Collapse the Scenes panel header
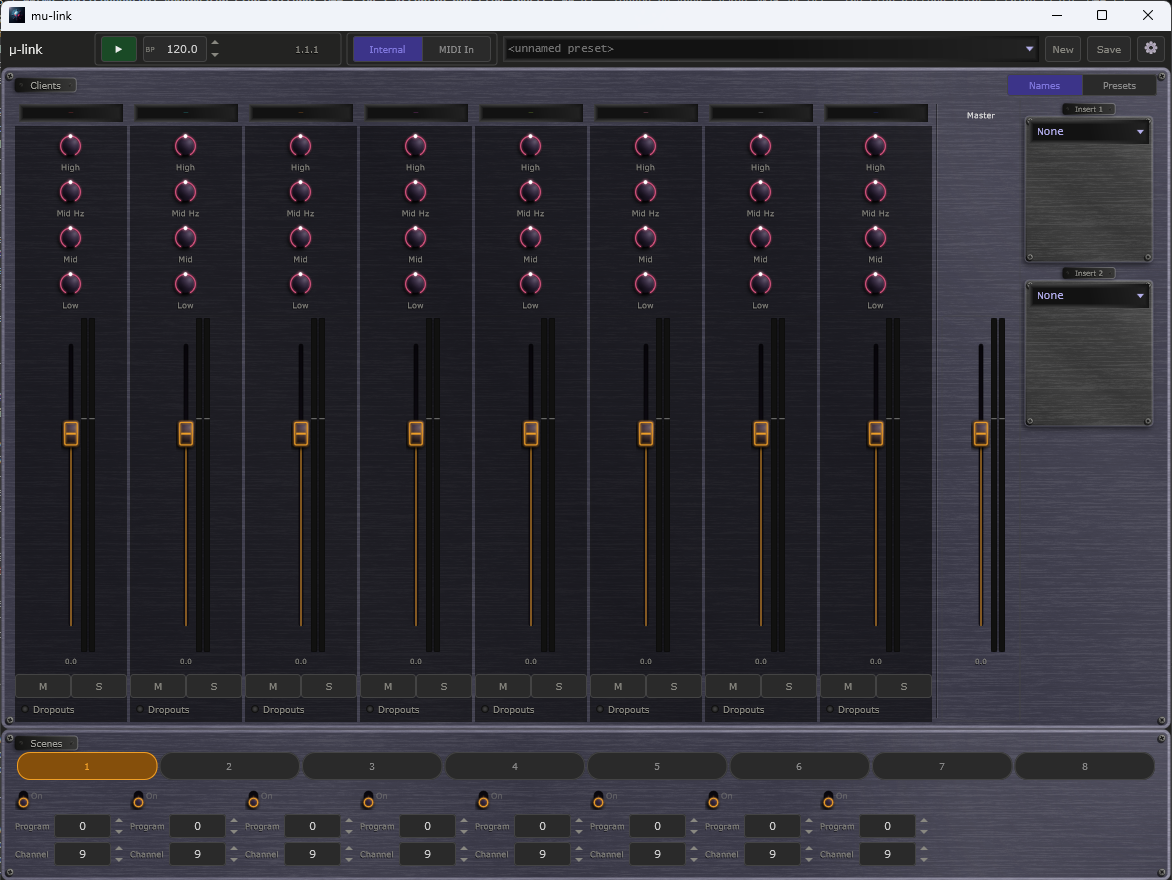The height and width of the screenshot is (880, 1172). (46, 743)
